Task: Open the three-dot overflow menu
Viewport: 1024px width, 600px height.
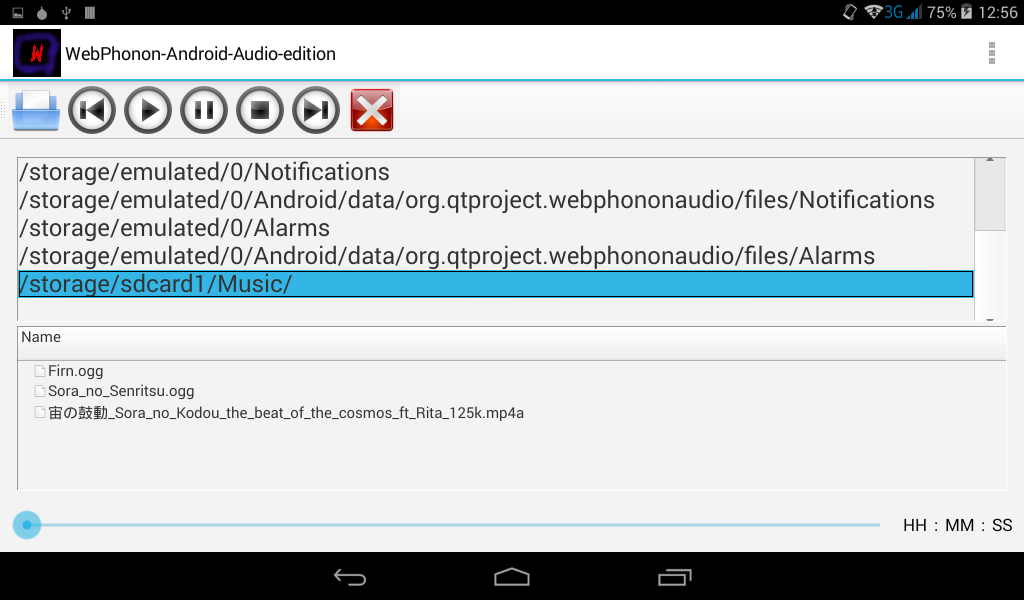Action: [x=991, y=53]
